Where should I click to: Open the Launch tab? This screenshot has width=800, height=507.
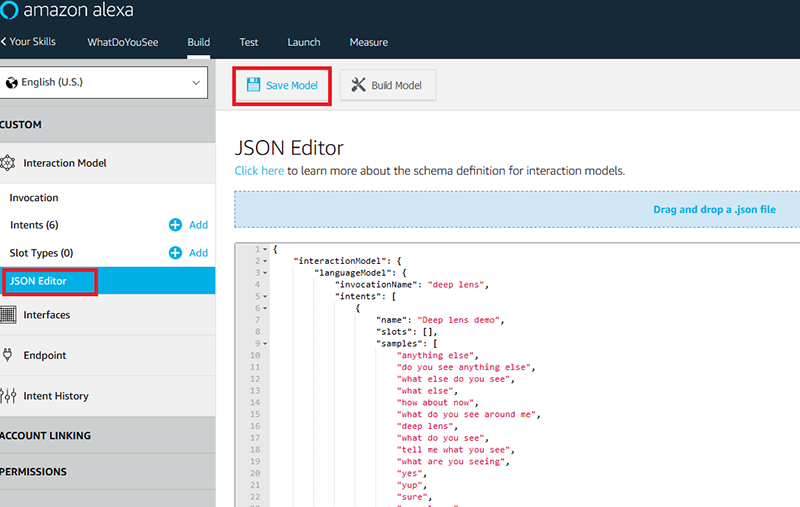tap(304, 42)
